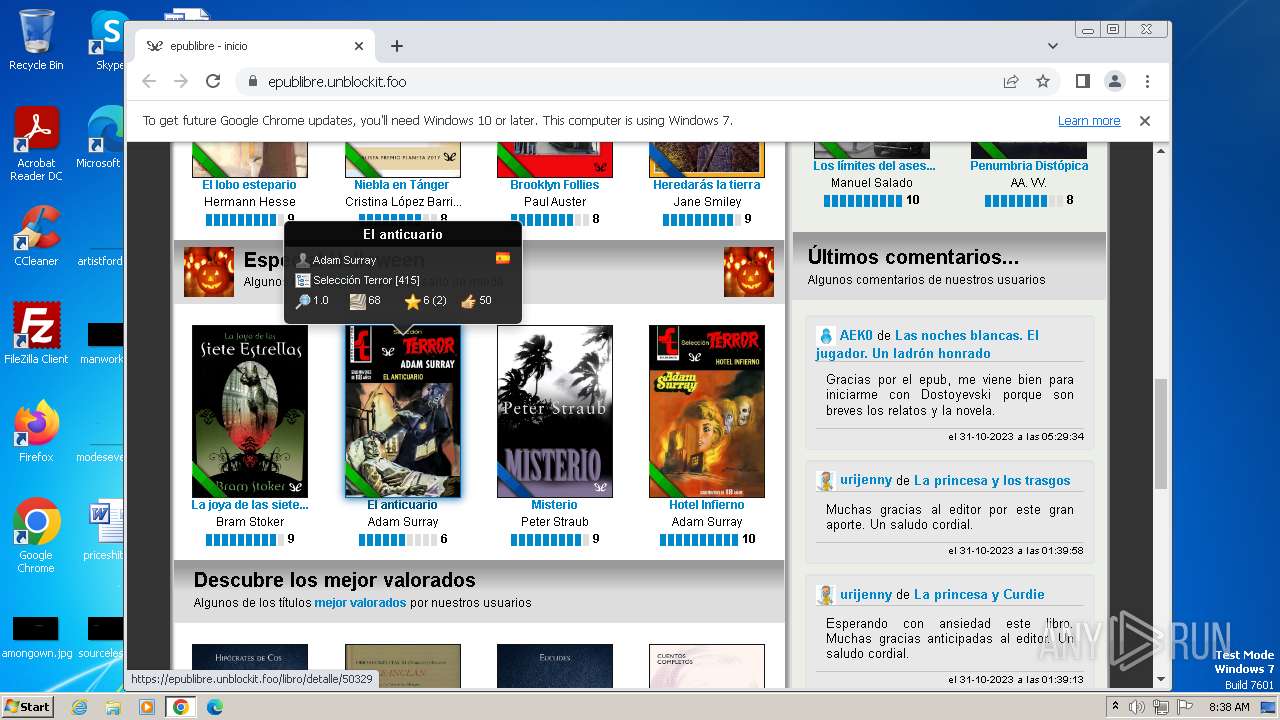
Task: Dismiss the Chrome update notice
Action: pyautogui.click(x=1145, y=120)
